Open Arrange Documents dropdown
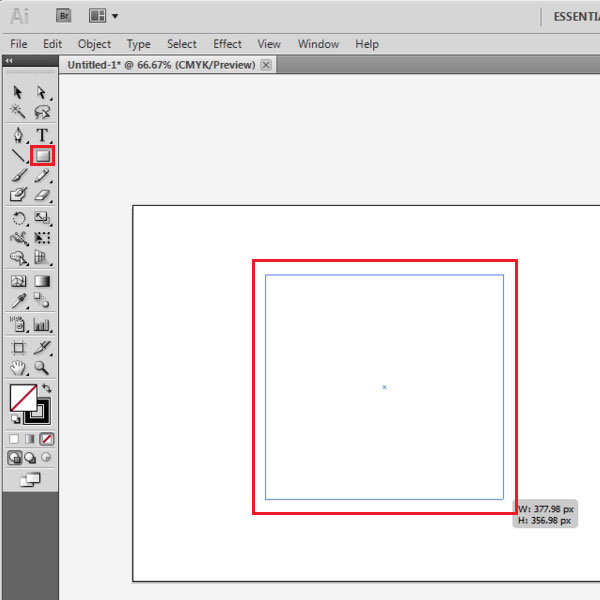Viewport: 600px width, 600px height. click(104, 16)
